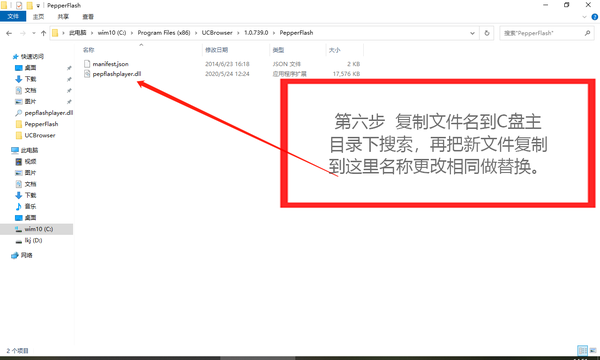This screenshot has width=600, height=360.
Task: Refresh the PepperFlash folder view
Action: pyautogui.click(x=487, y=33)
